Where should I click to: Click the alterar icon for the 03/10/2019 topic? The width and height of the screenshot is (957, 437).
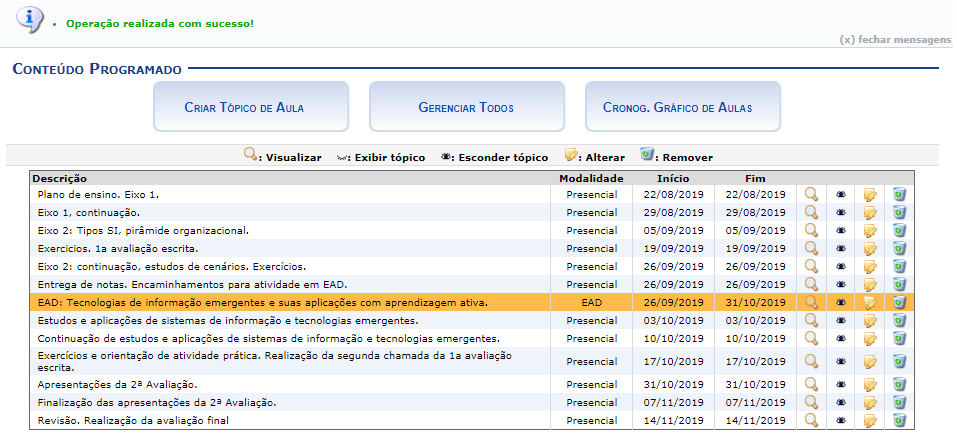click(870, 320)
